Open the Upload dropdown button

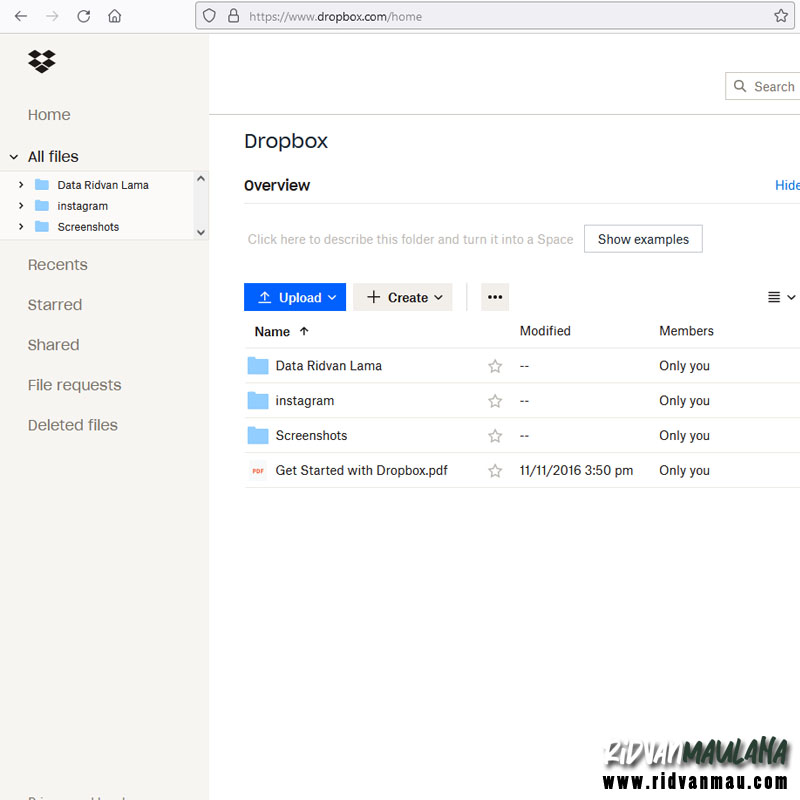295,297
